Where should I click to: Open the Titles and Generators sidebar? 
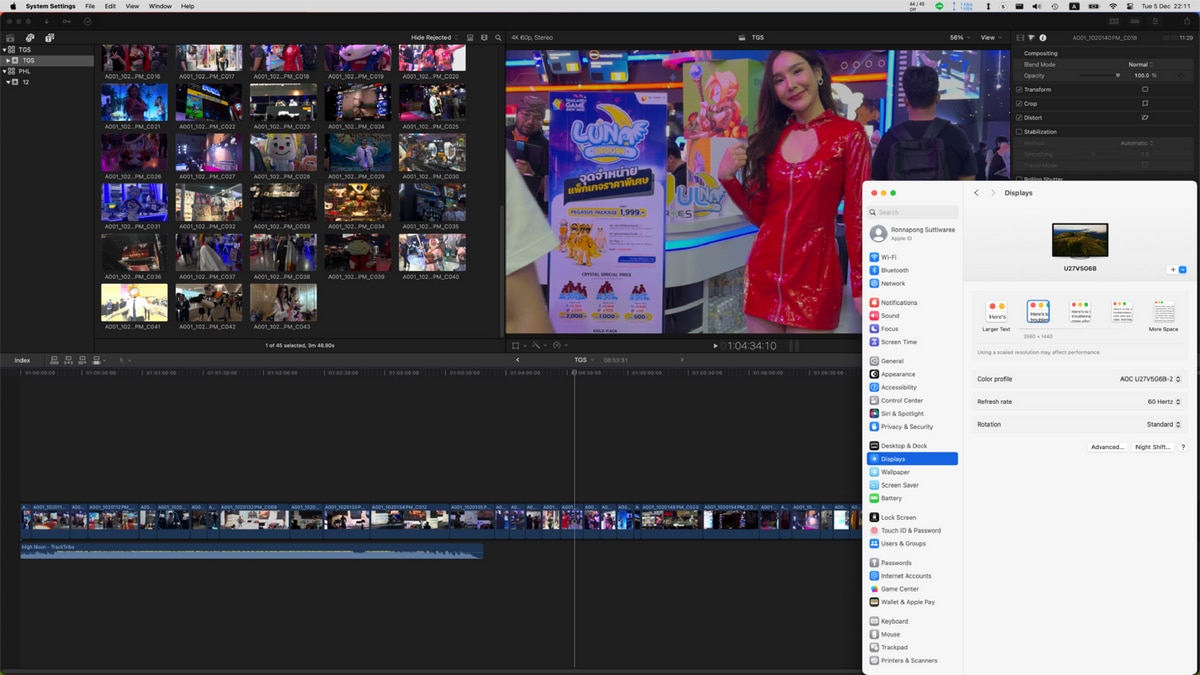[49, 38]
